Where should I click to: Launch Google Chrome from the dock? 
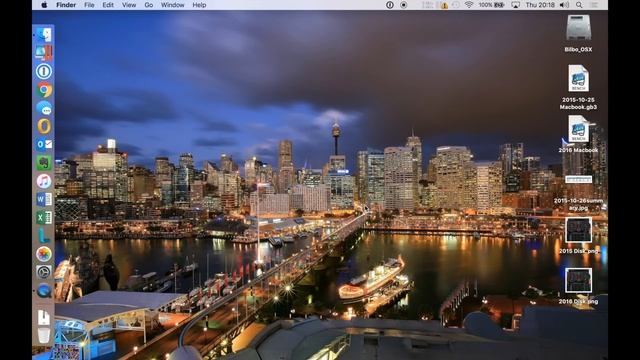pyautogui.click(x=44, y=90)
